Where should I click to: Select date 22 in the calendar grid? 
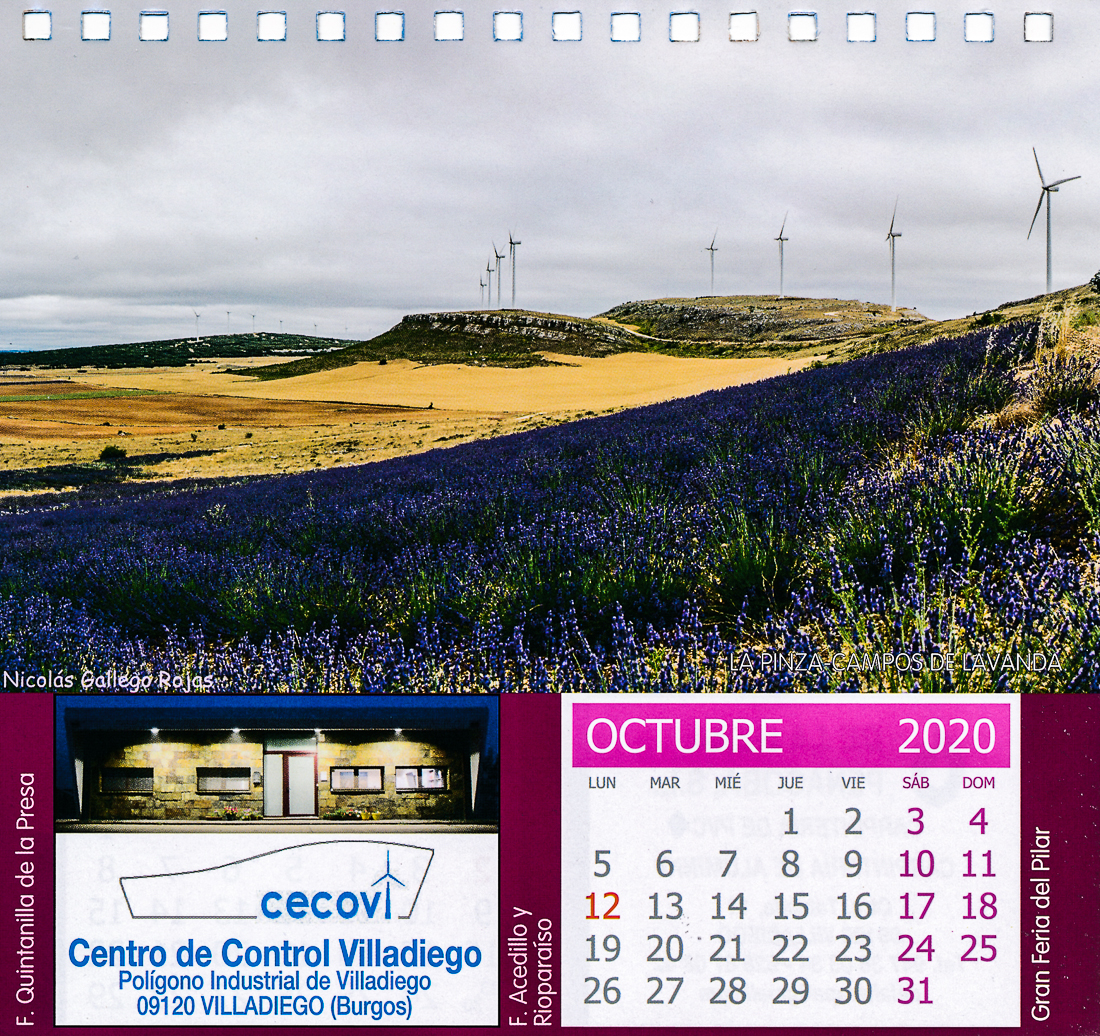(791, 949)
